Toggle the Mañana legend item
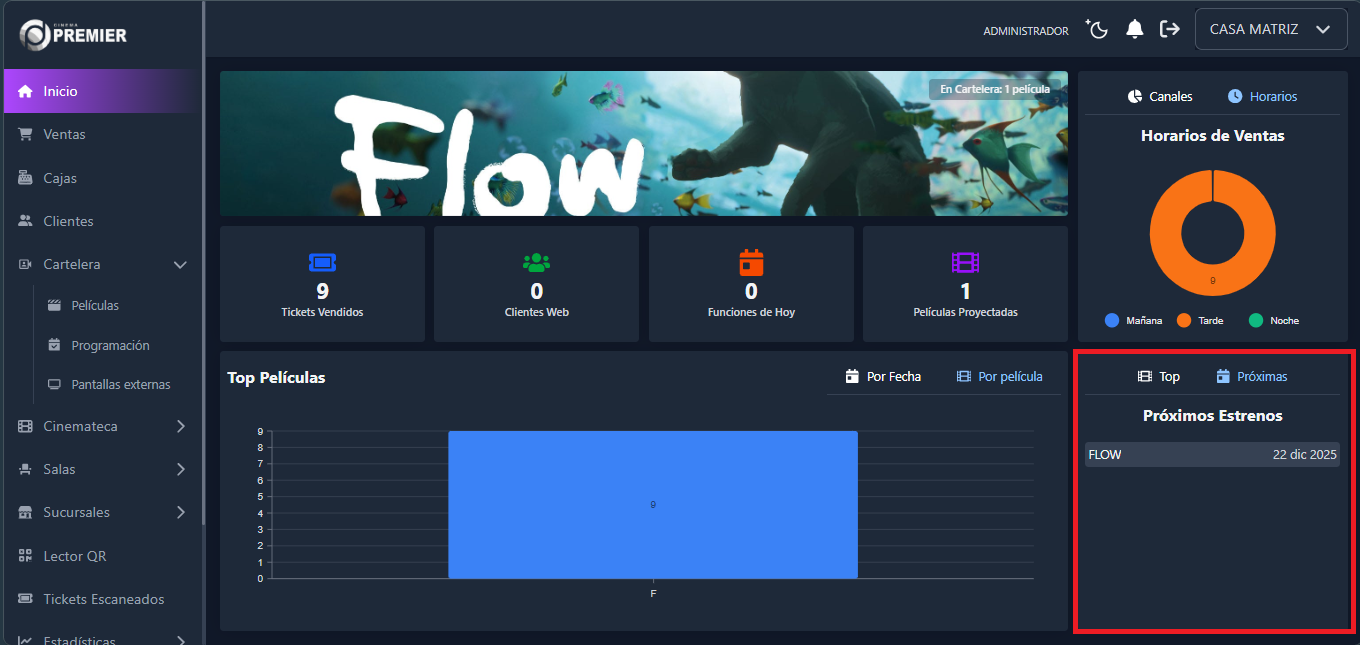Image resolution: width=1360 pixels, height=645 pixels. (1134, 321)
